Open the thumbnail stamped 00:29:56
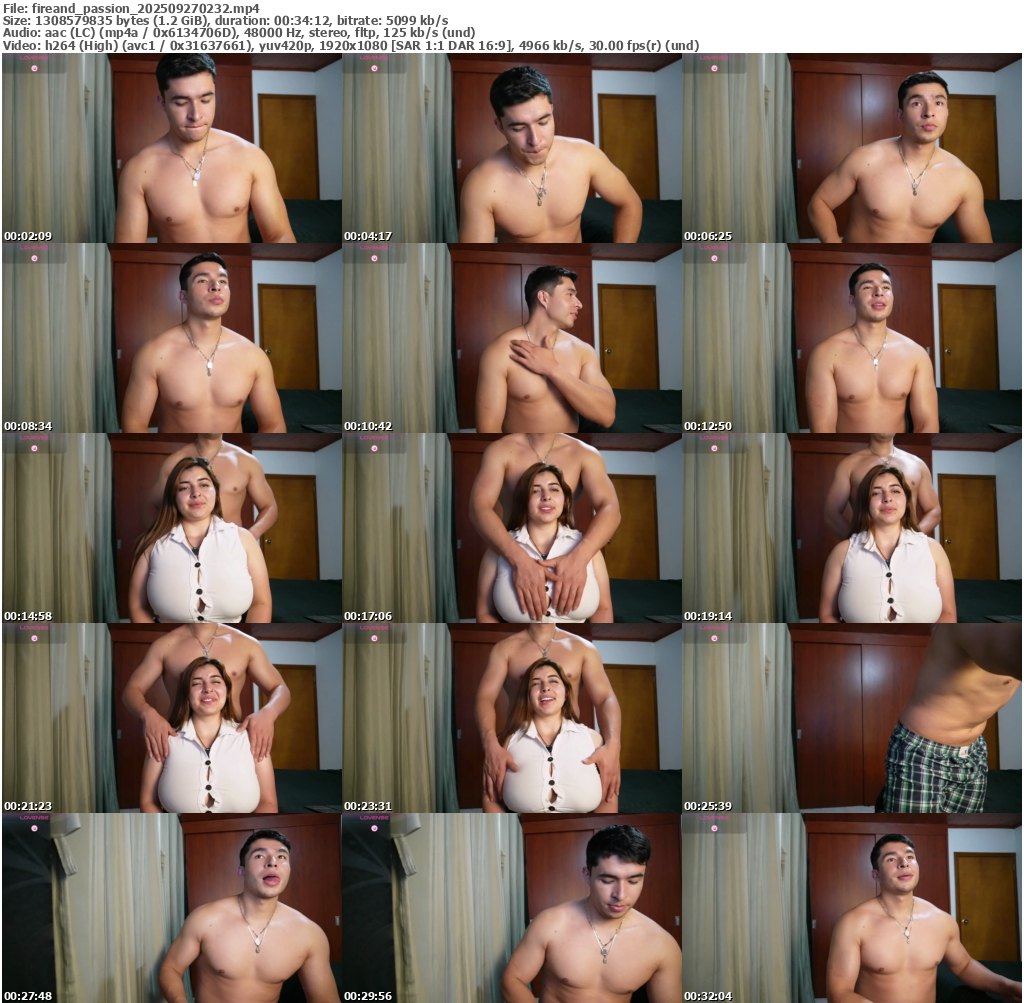 (x=512, y=908)
